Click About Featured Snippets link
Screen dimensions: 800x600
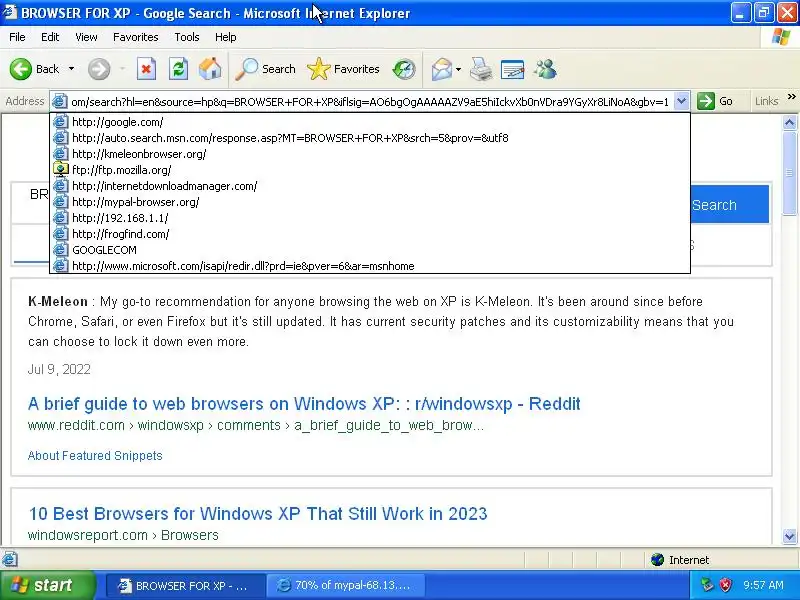point(95,456)
